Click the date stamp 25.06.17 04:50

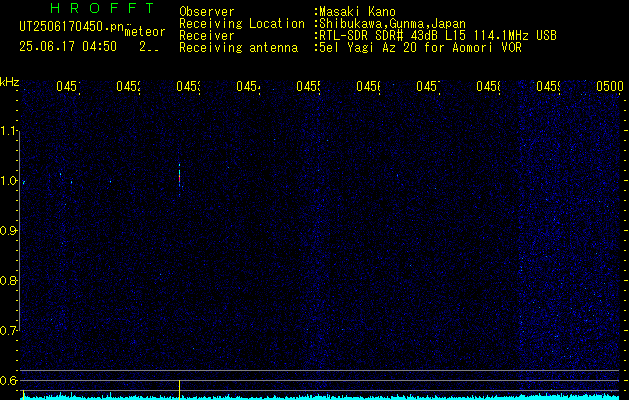[68, 47]
